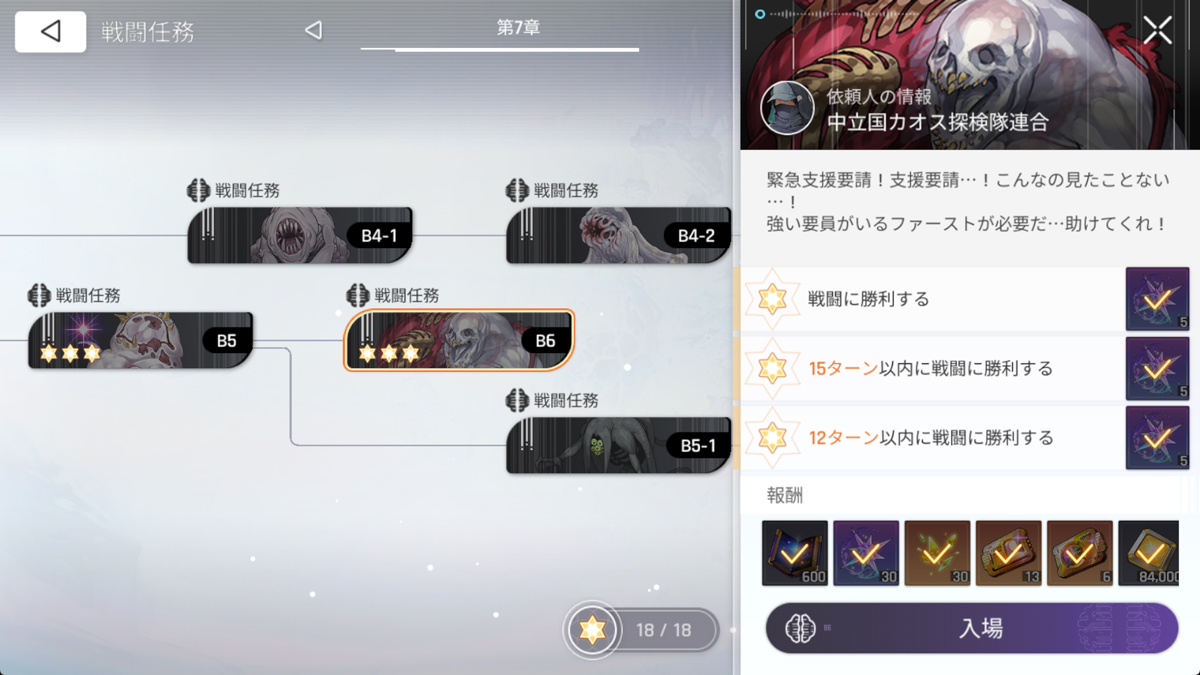The image size is (1200, 675).
Task: Select stage B5 with three stars
Action: 140,340
